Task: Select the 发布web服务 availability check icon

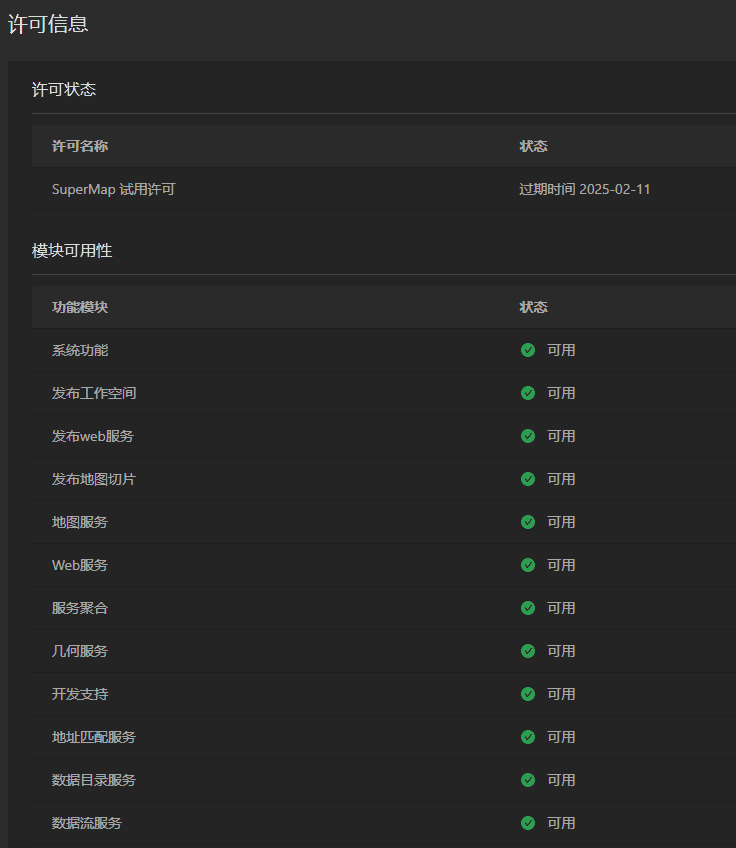Action: click(528, 436)
